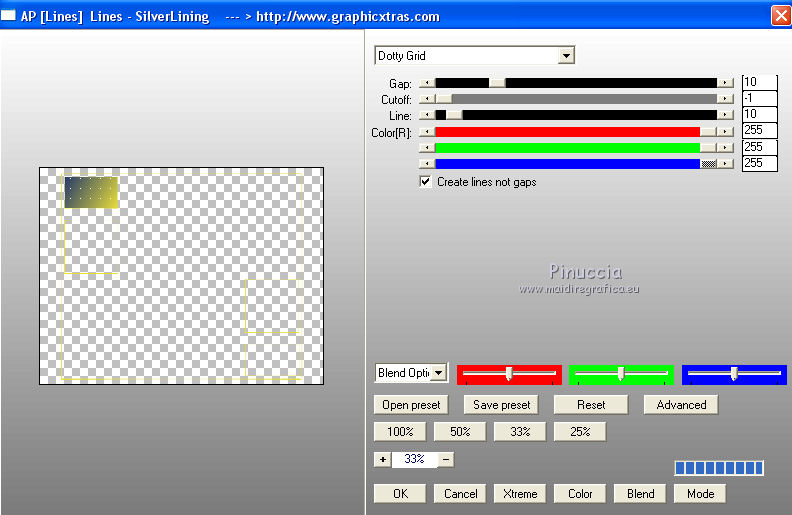Set preview zoom to 50%

coord(460,432)
